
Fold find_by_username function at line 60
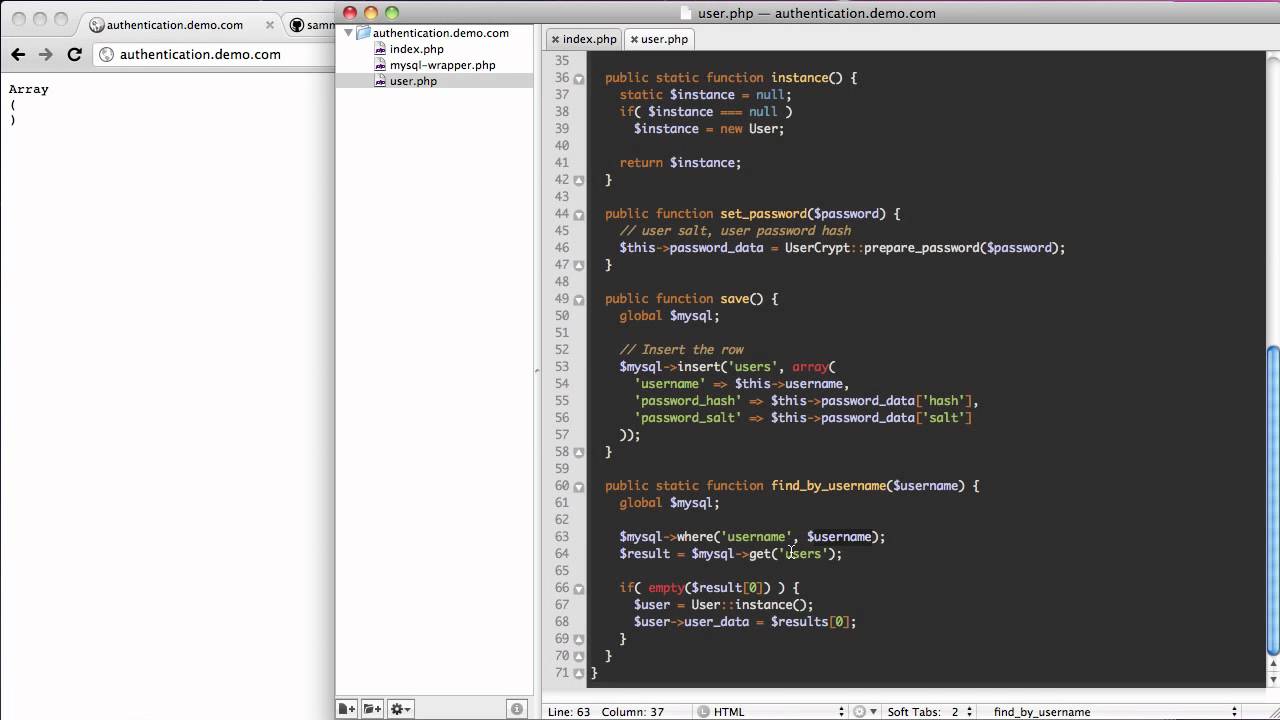coord(578,486)
